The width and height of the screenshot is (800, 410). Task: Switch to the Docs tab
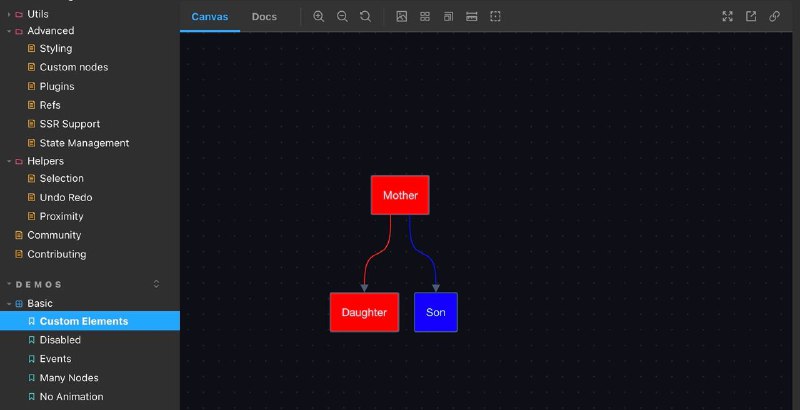click(x=264, y=17)
